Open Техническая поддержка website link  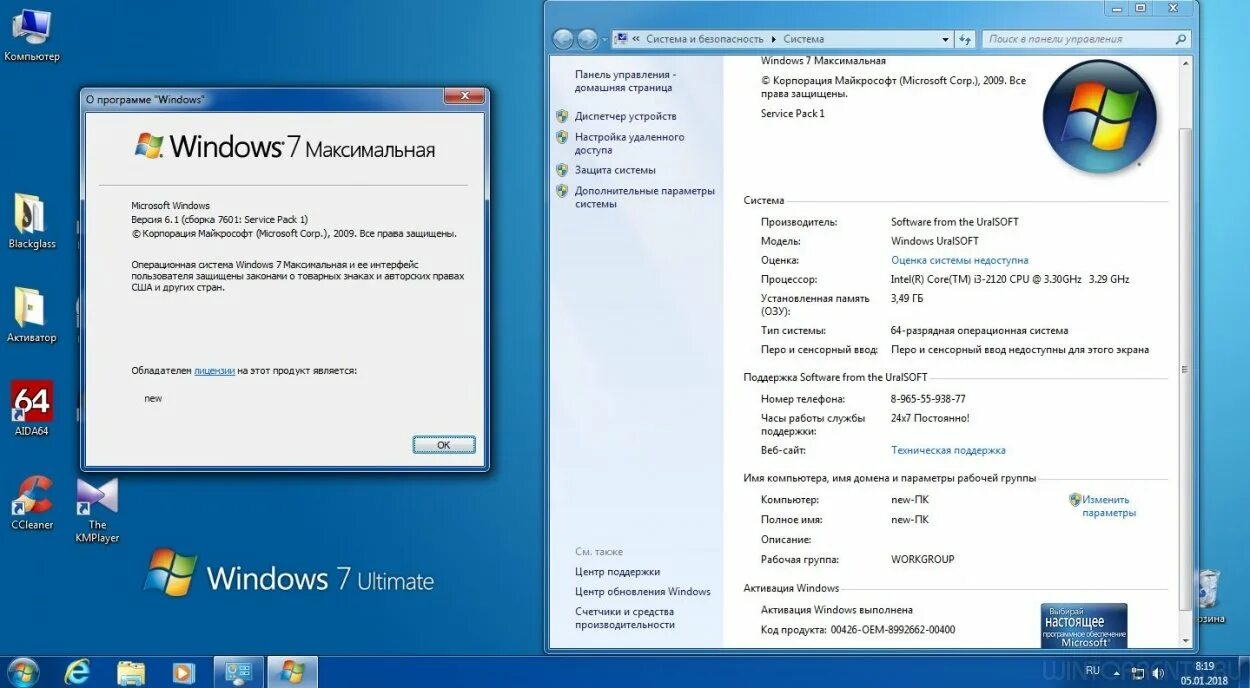948,450
